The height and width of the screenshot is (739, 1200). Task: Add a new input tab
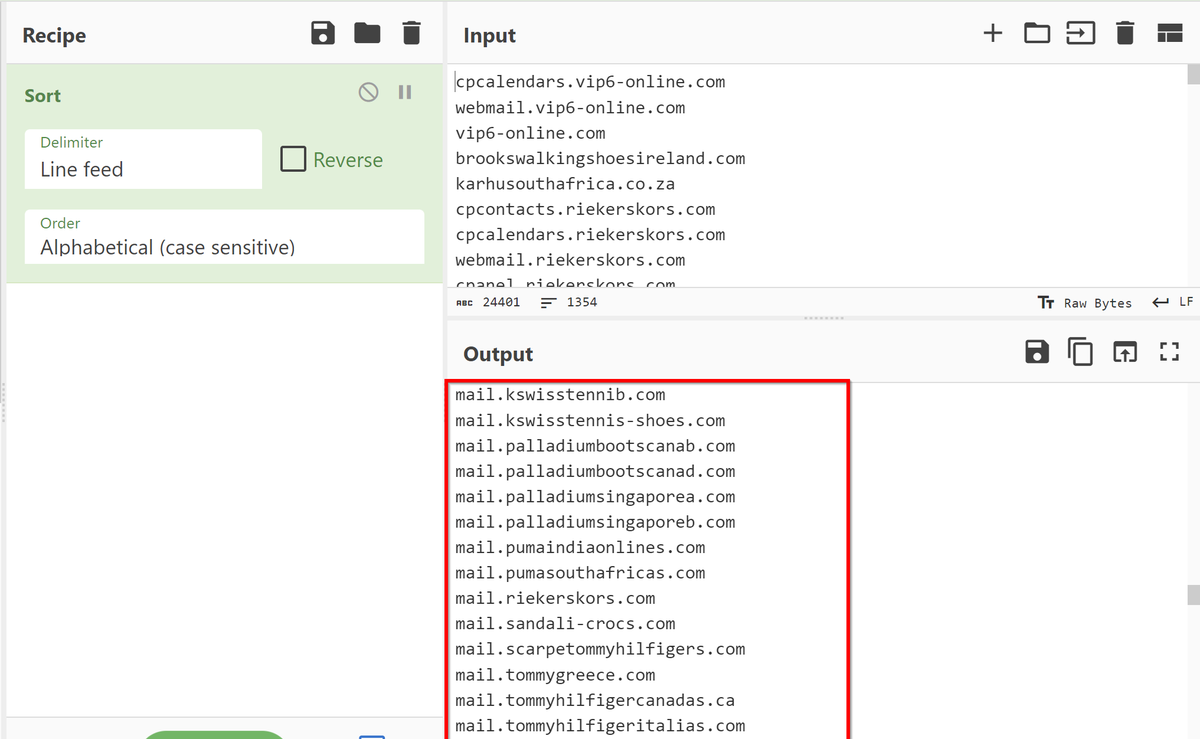point(992,34)
